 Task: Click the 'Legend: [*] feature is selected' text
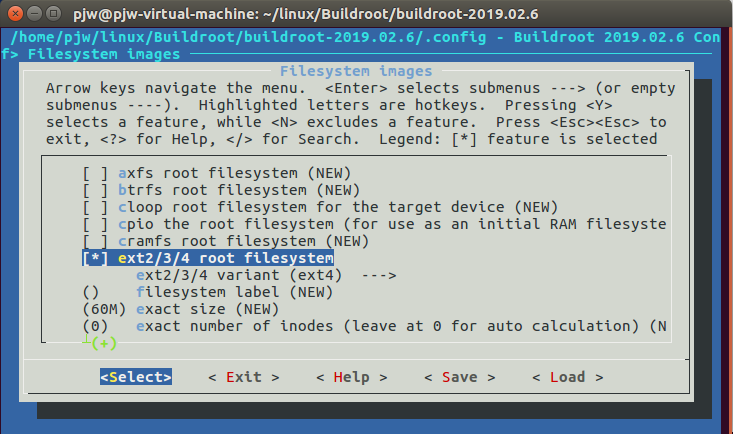tap(518, 139)
